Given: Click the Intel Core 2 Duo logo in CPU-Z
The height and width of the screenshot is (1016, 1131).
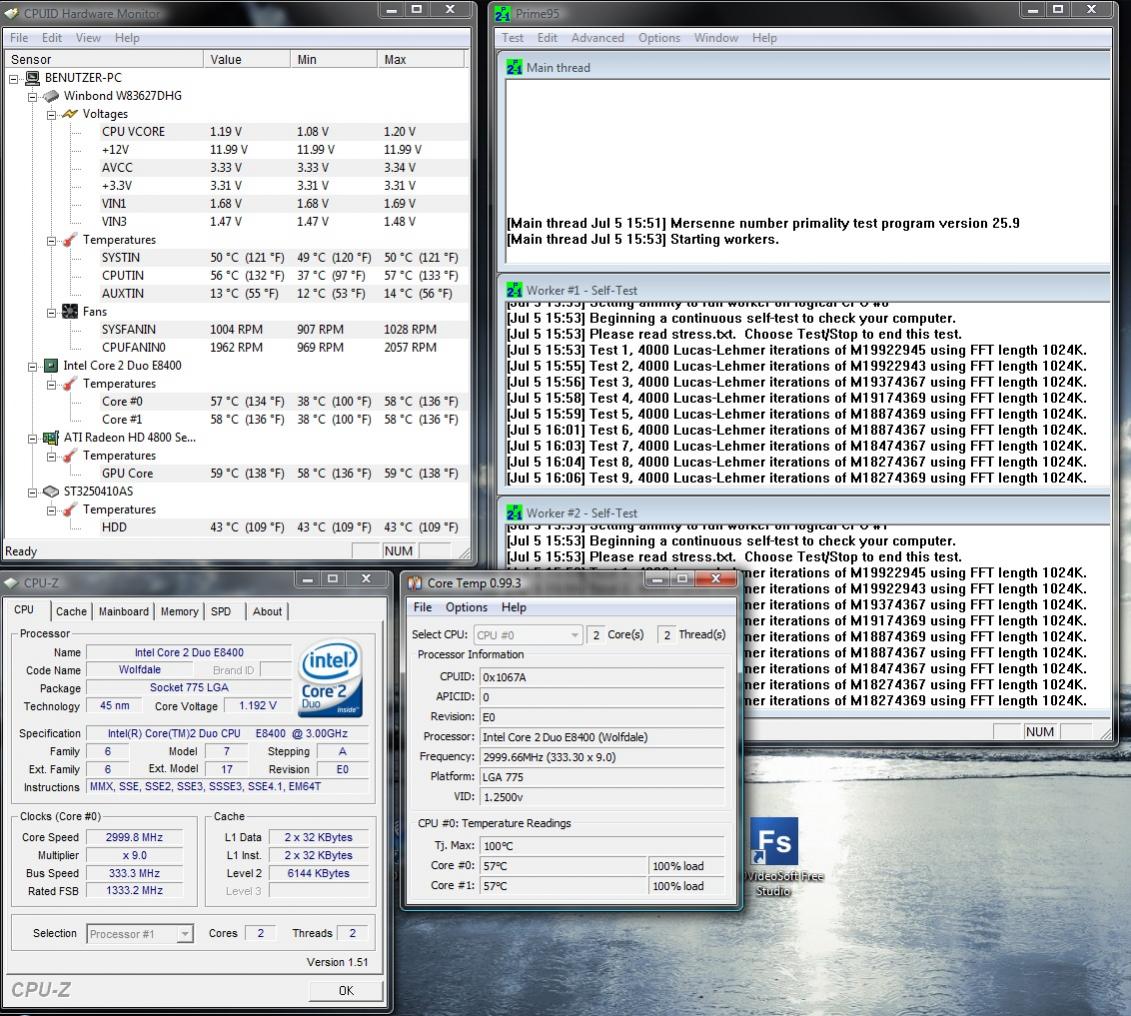Looking at the screenshot, I should coord(331,679).
